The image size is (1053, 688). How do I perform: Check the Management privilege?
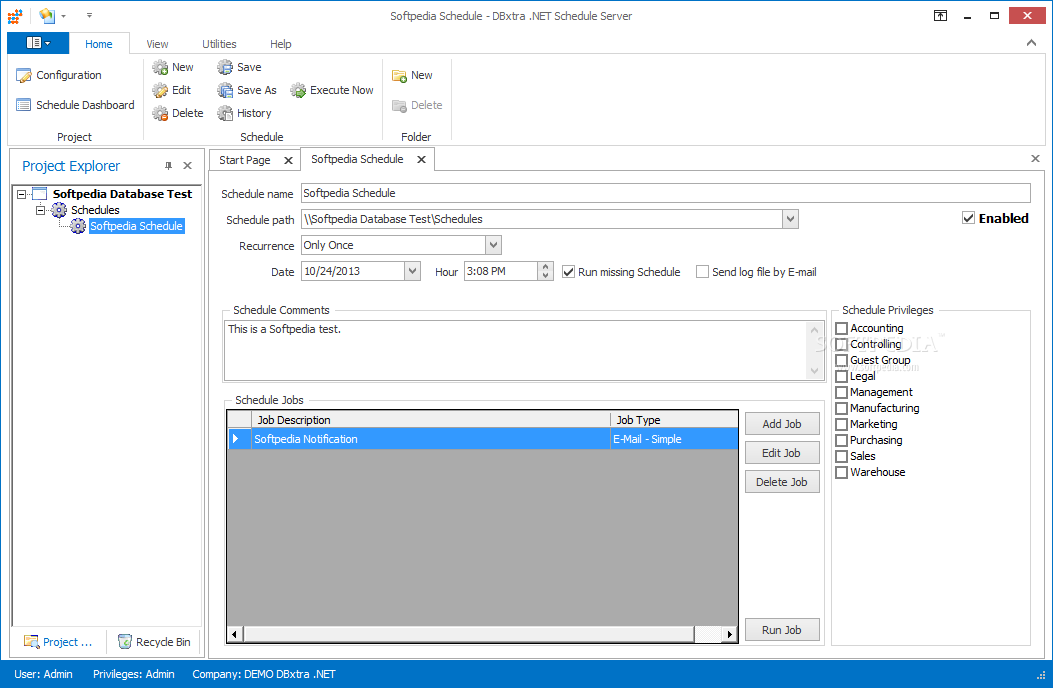(x=841, y=392)
